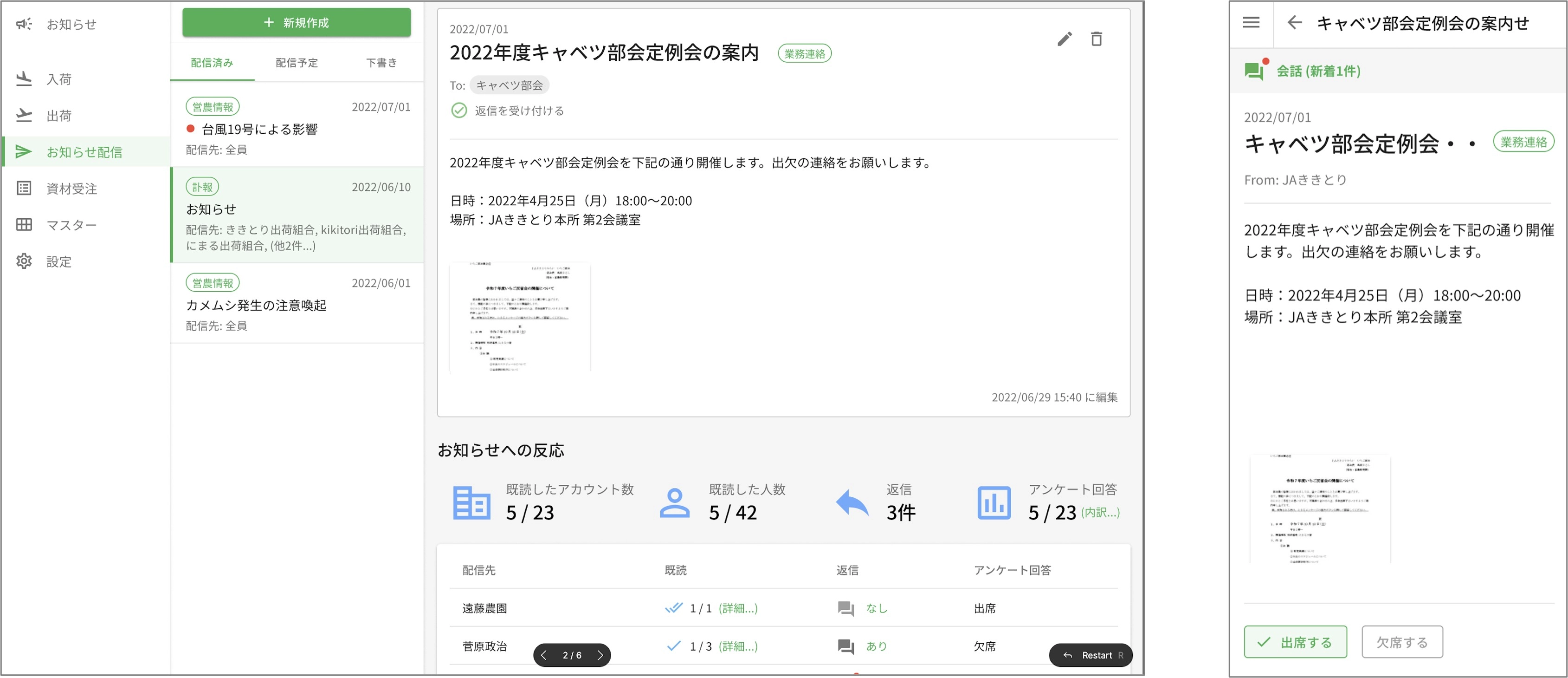The height and width of the screenshot is (678, 1568).
Task: Click the person icon for 既読した人数
Action: point(674,502)
